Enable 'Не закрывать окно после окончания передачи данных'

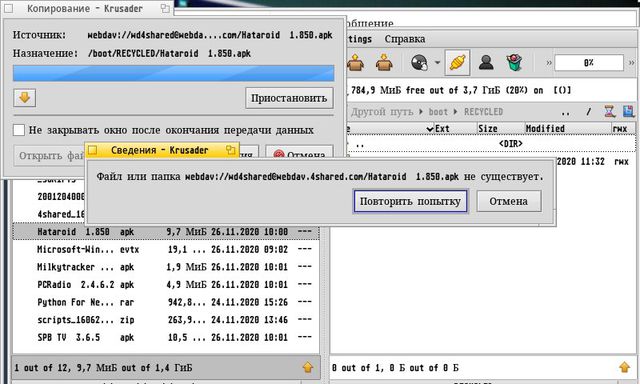(x=19, y=130)
